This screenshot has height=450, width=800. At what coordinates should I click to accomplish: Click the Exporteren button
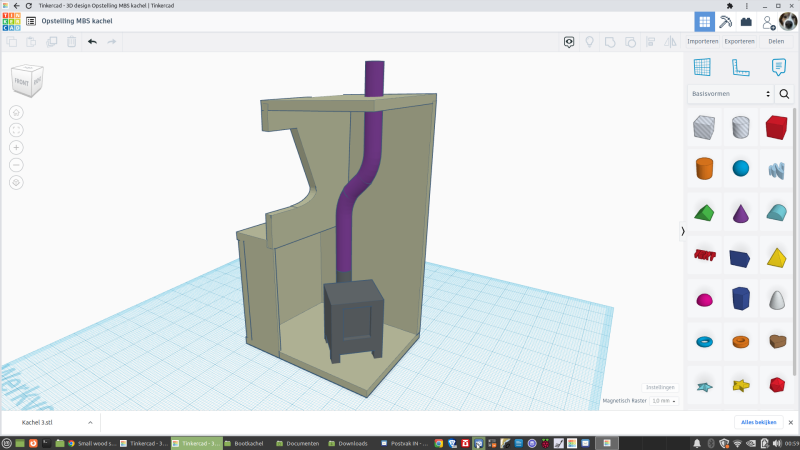739,42
